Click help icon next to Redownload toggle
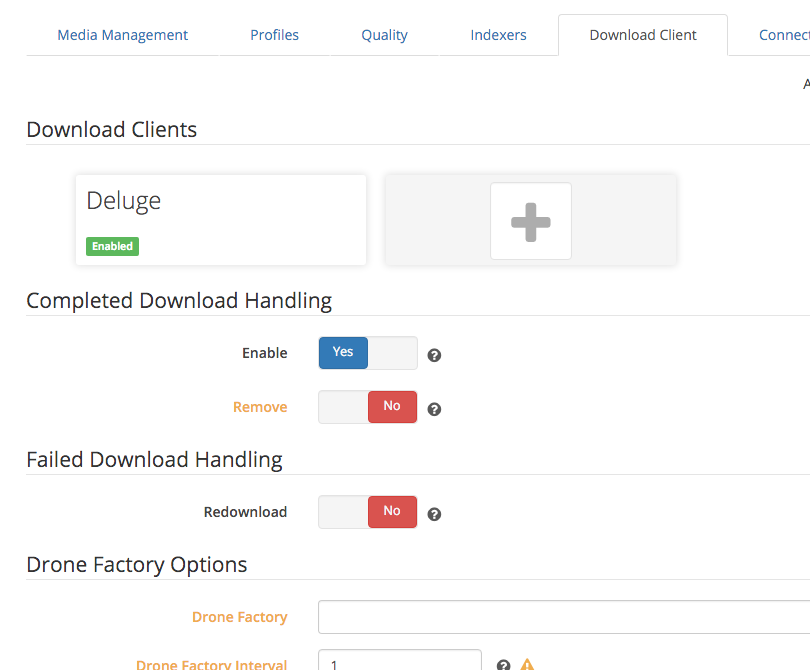 [x=434, y=514]
